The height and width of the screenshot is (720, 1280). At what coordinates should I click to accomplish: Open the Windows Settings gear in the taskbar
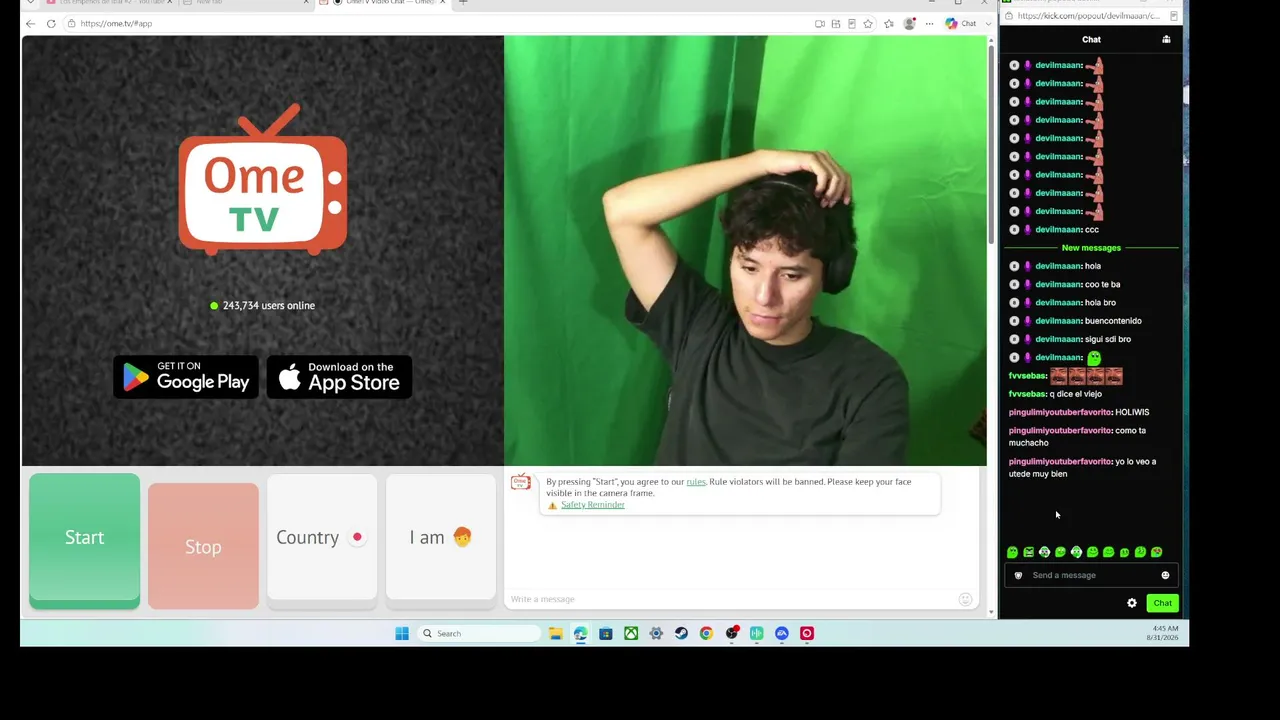[656, 633]
